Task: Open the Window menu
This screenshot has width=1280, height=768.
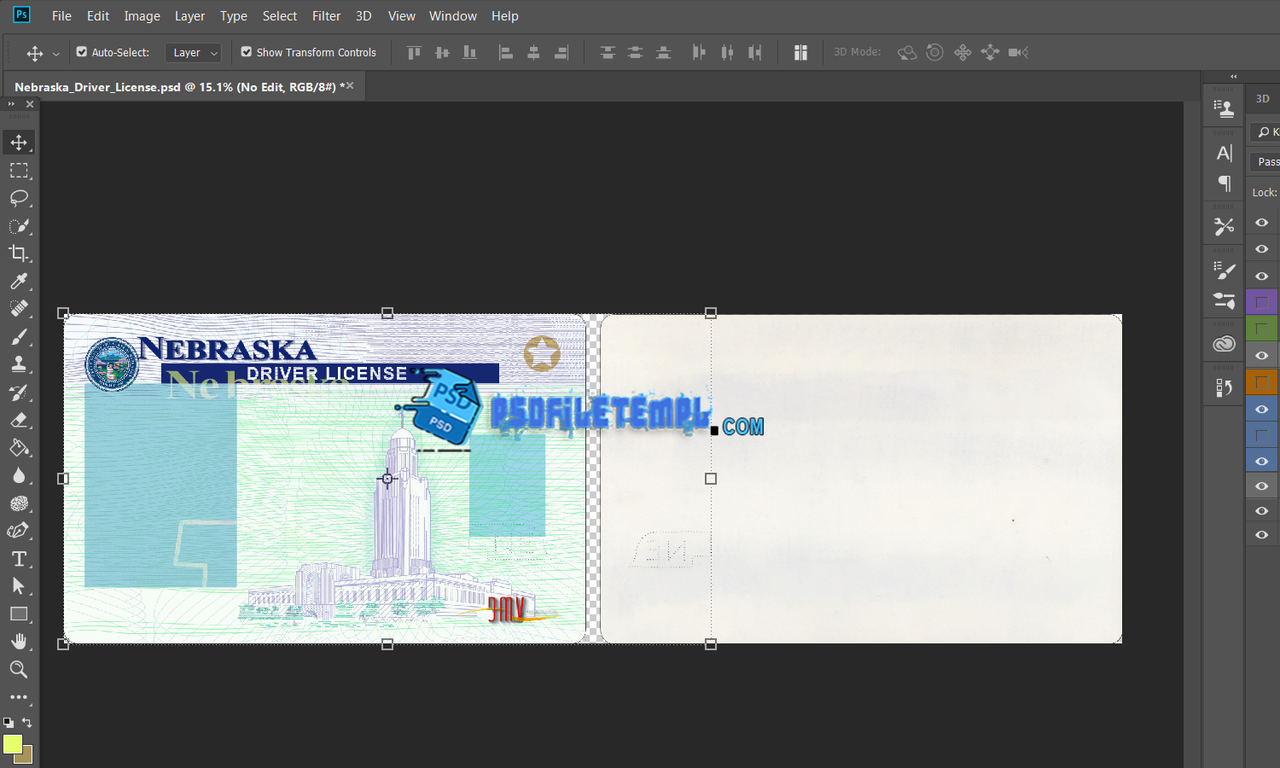Action: (453, 16)
